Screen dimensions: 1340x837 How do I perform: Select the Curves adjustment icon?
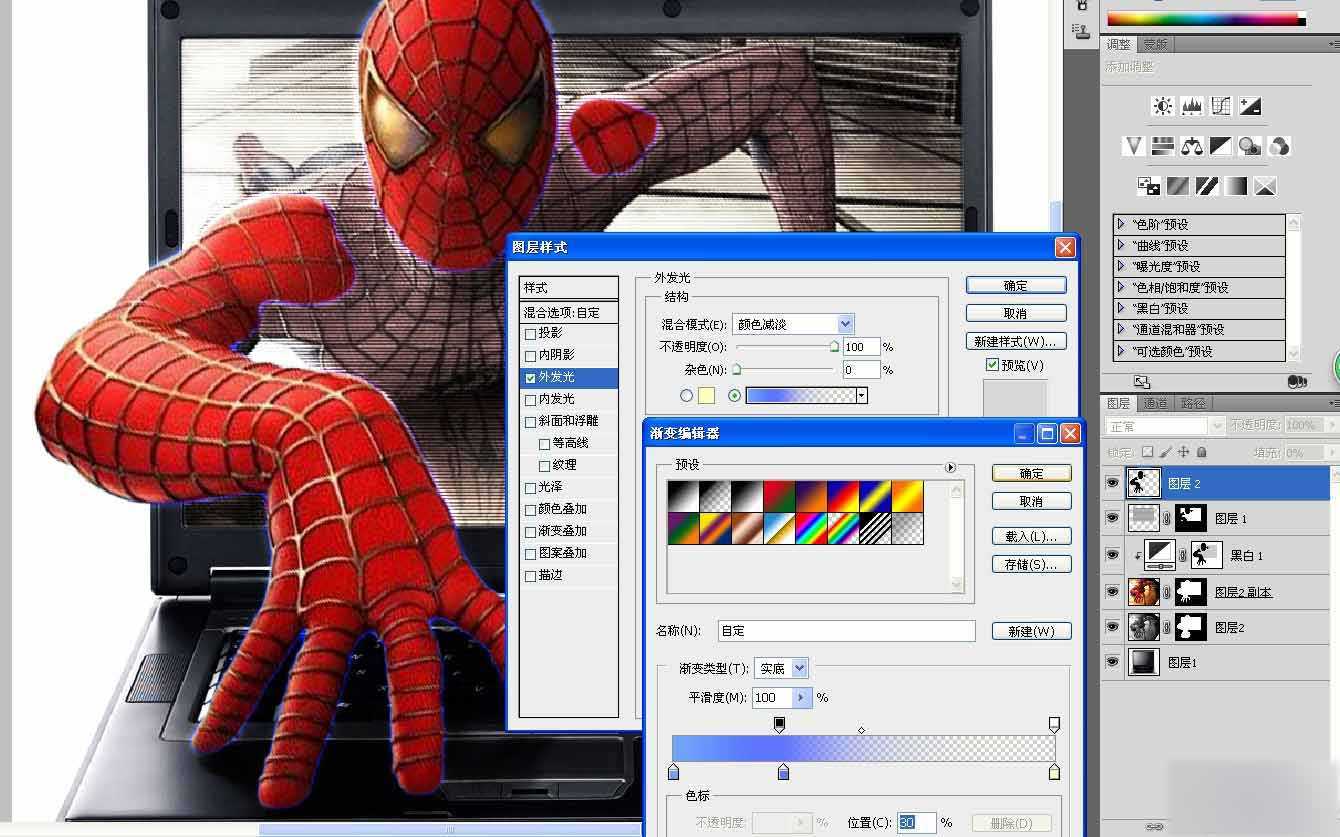pos(1220,105)
